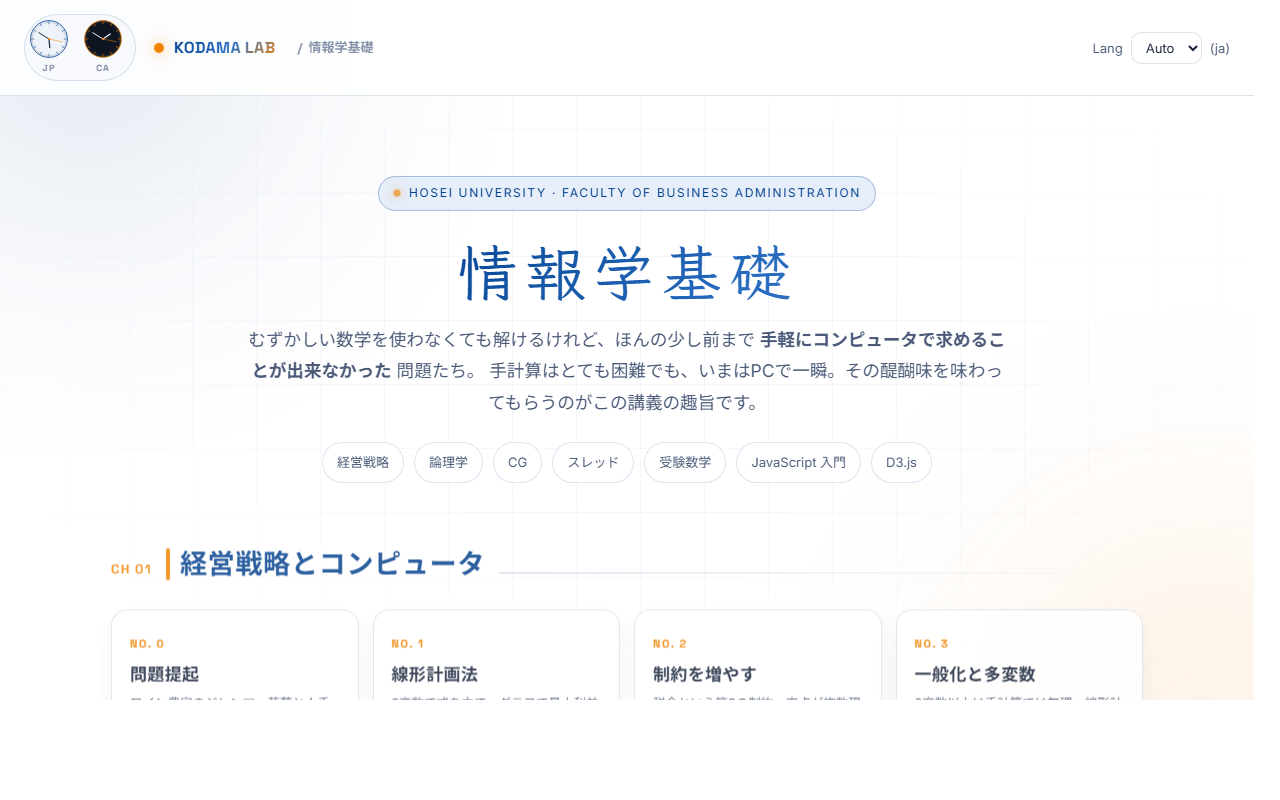Select the 論理学 topic chip
Image resolution: width=1280 pixels, height=800 pixels.
[448, 463]
